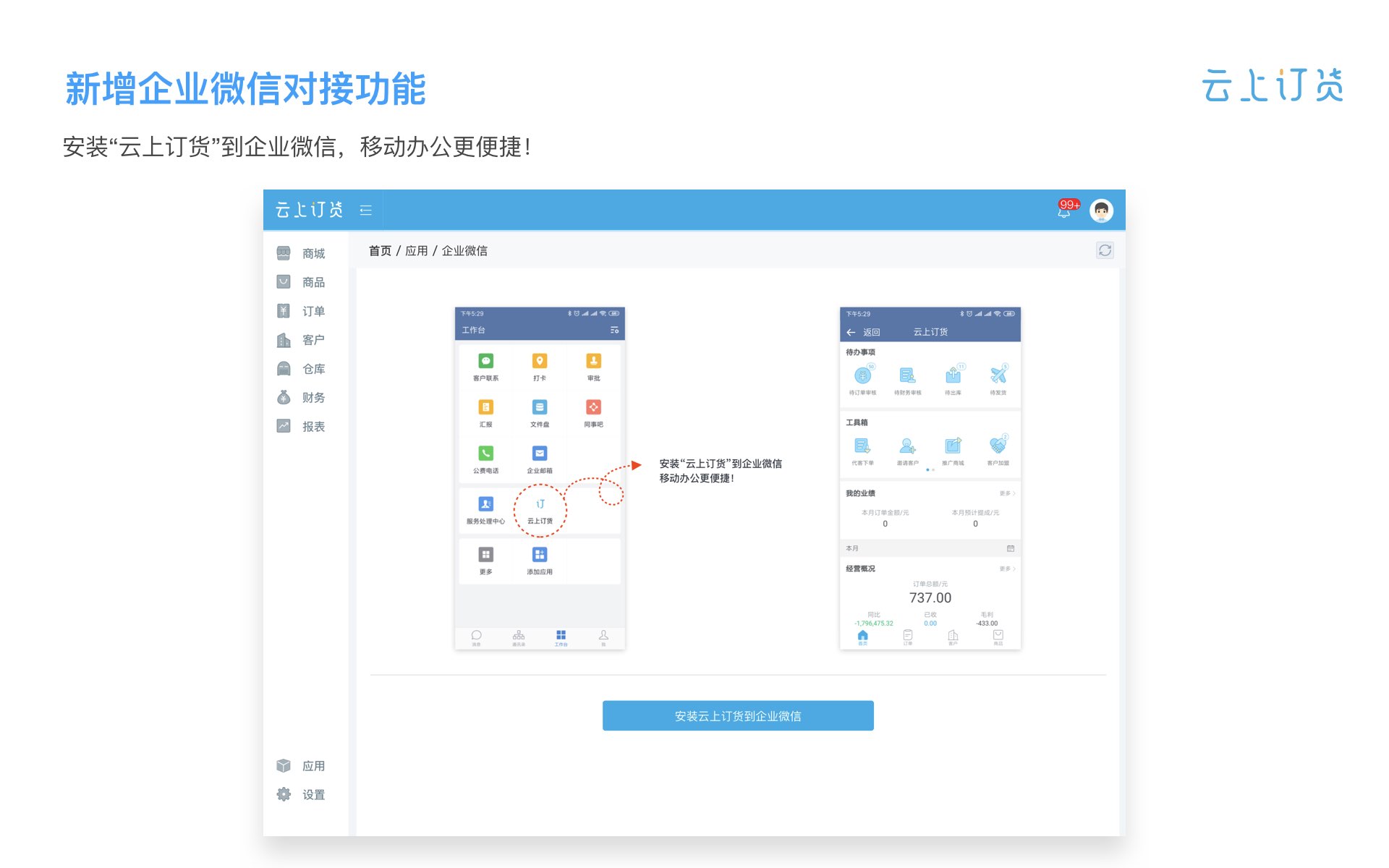Open 商品 in the sidebar

point(302,282)
